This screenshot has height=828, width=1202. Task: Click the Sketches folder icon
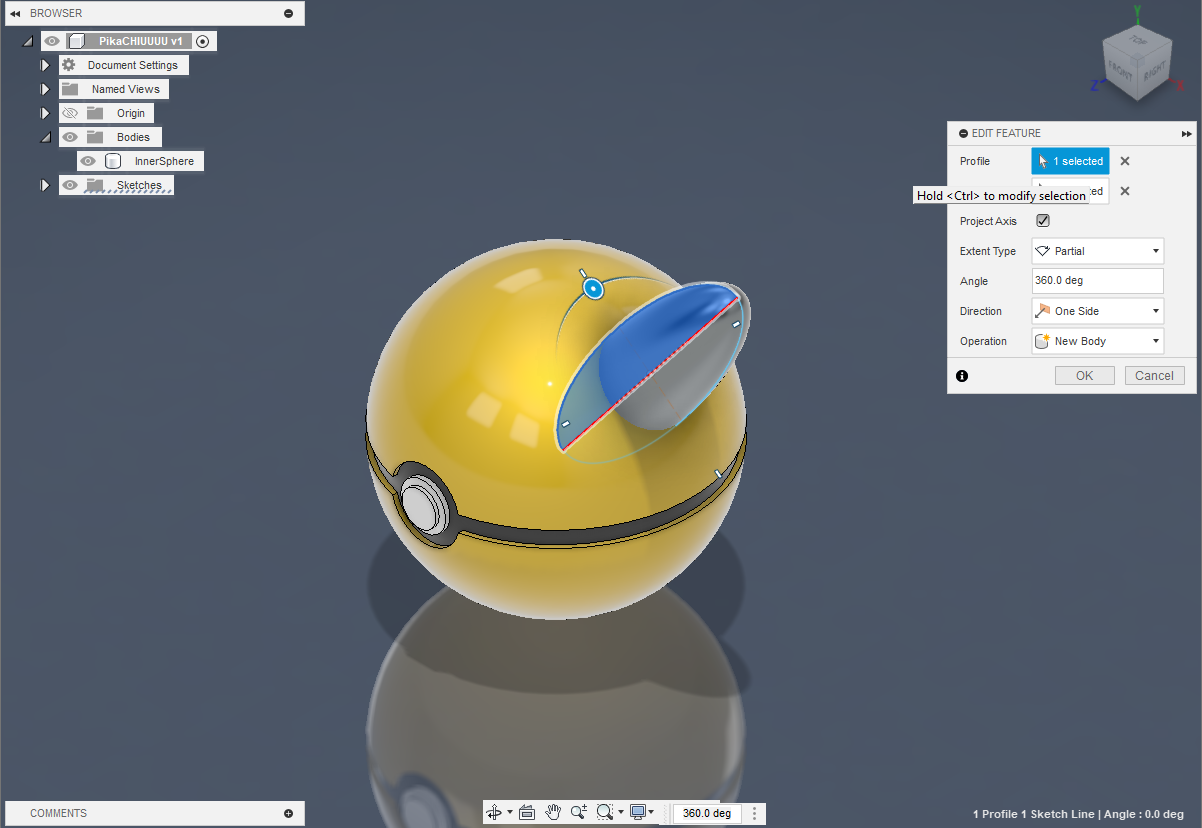[95, 185]
